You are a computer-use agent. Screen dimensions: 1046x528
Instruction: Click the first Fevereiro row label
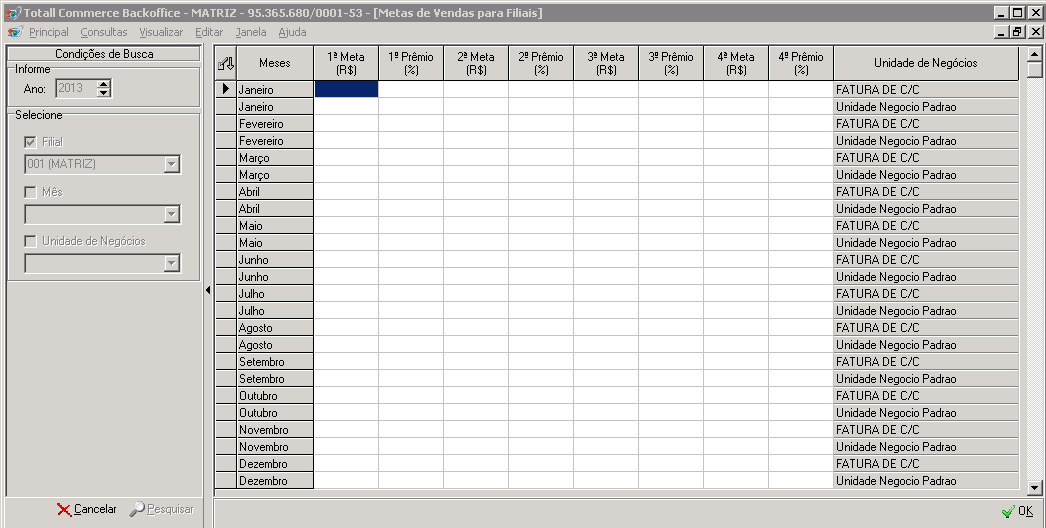275,123
